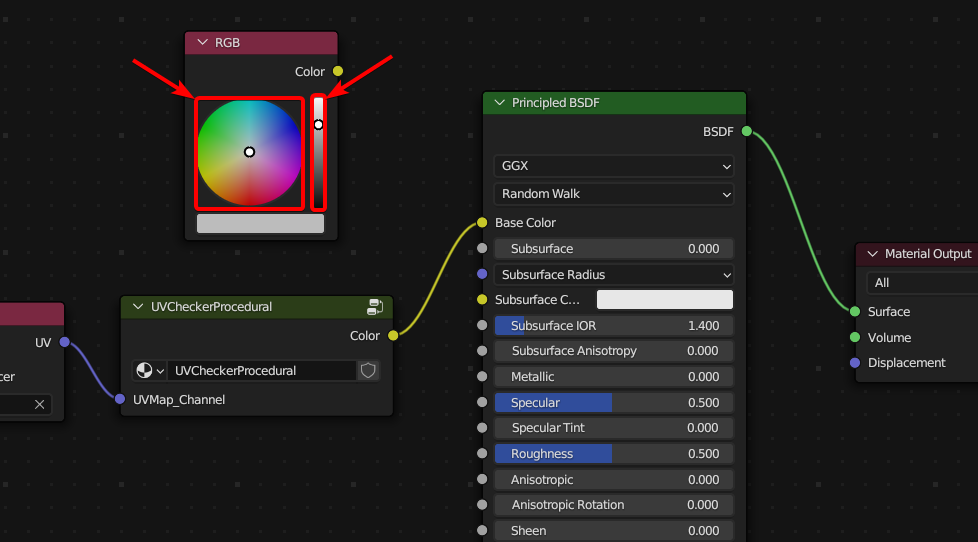978x542 pixels.
Task: Click the Anisotropic 0.000 value field
Action: click(614, 480)
